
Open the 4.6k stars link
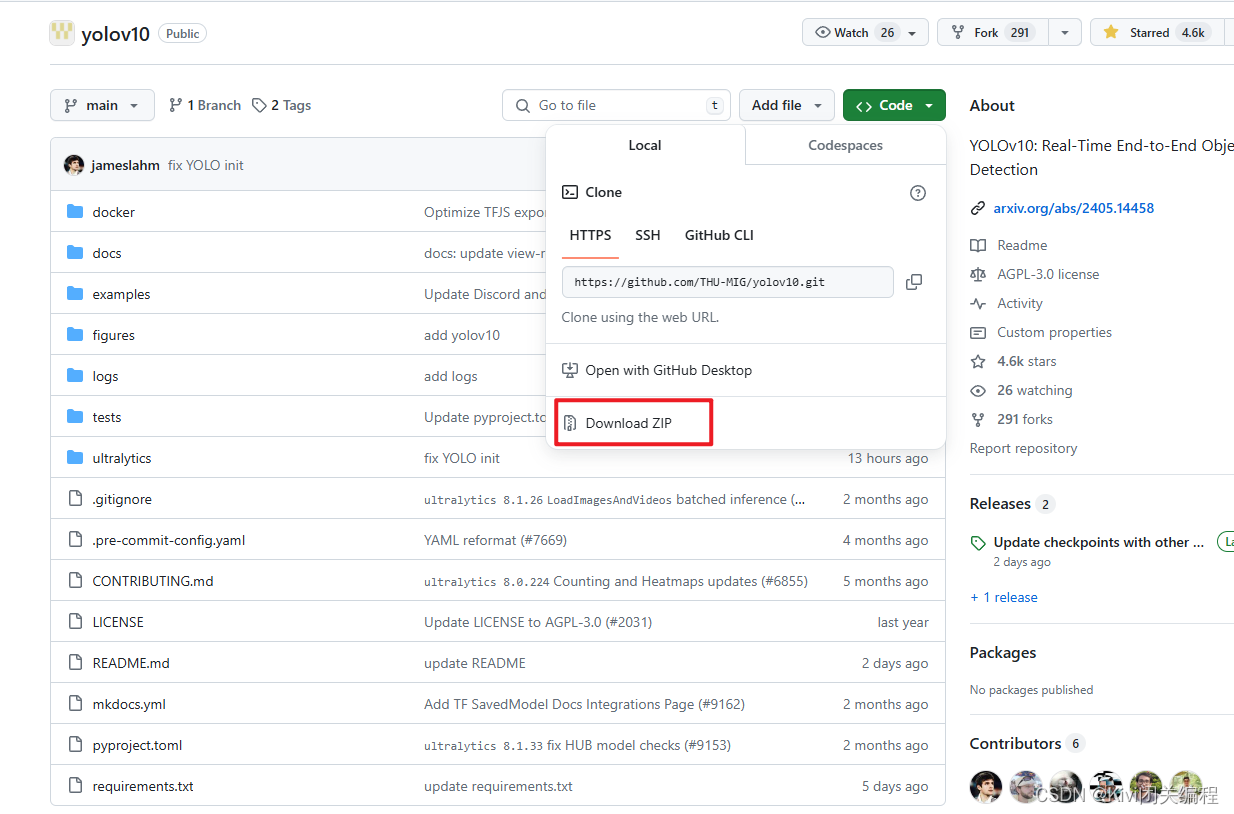1026,361
